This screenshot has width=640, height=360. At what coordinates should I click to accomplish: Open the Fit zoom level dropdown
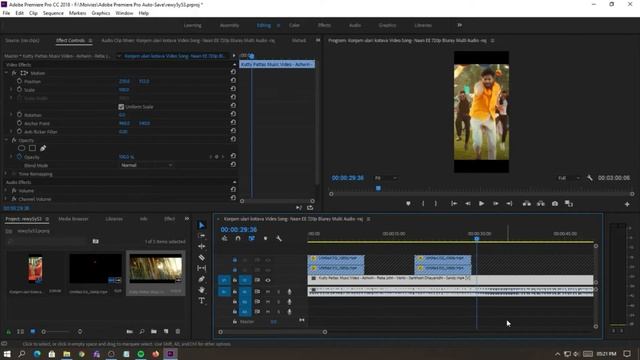[385, 178]
